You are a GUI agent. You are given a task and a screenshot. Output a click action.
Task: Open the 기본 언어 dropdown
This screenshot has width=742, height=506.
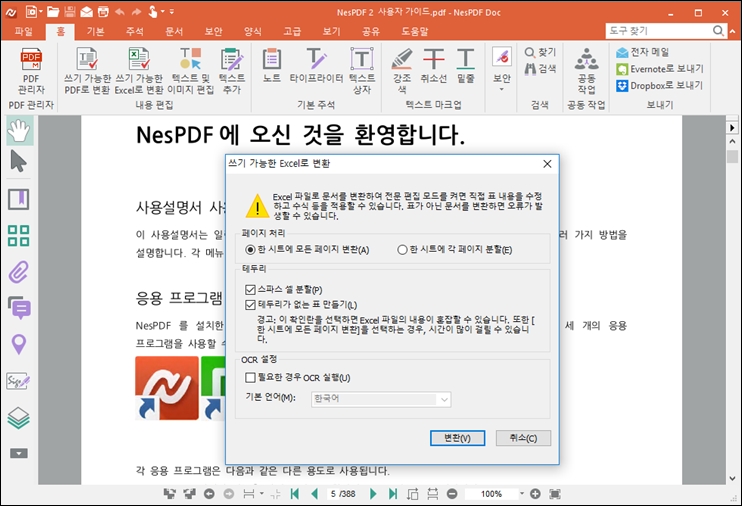click(x=381, y=399)
